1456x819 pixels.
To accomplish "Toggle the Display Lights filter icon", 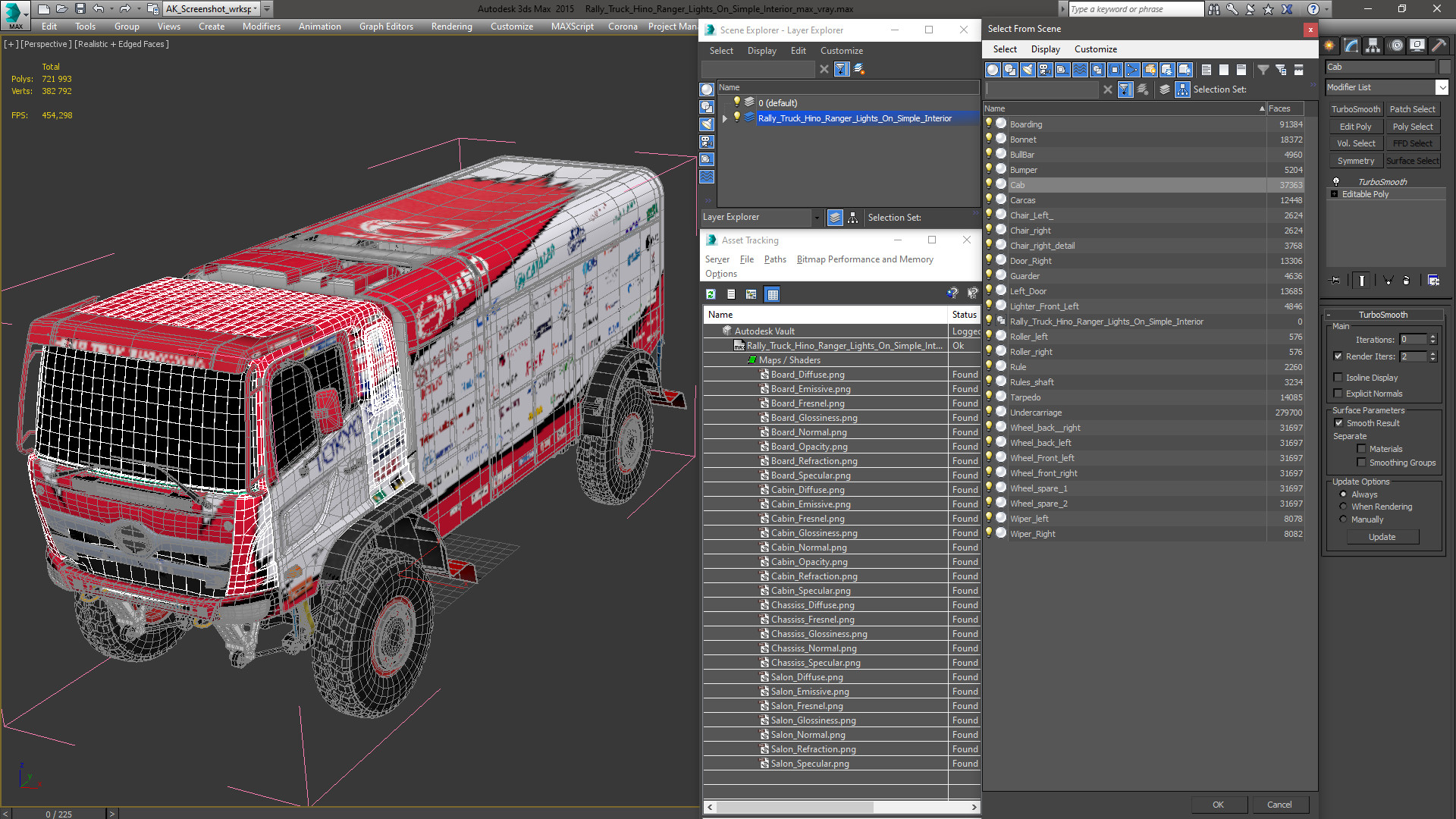I will click(1028, 70).
